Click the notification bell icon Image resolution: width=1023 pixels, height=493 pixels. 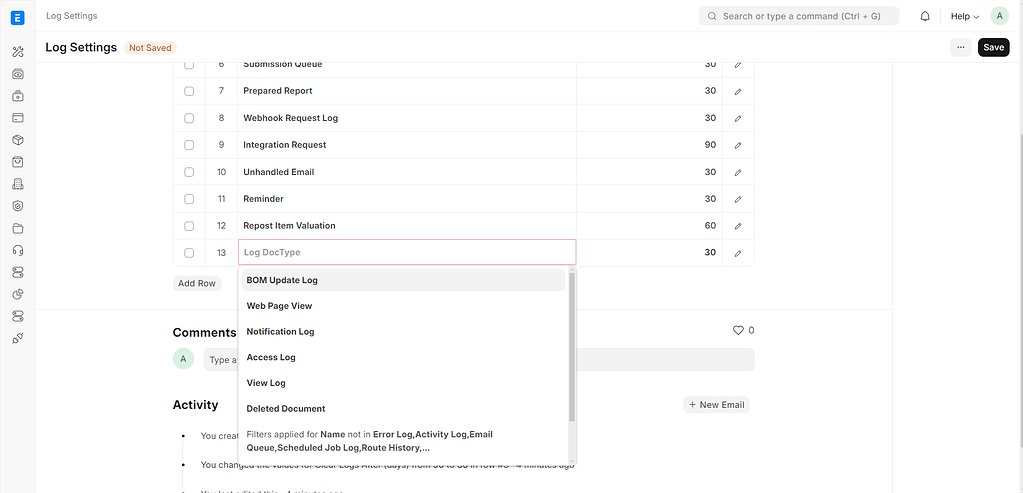(925, 16)
